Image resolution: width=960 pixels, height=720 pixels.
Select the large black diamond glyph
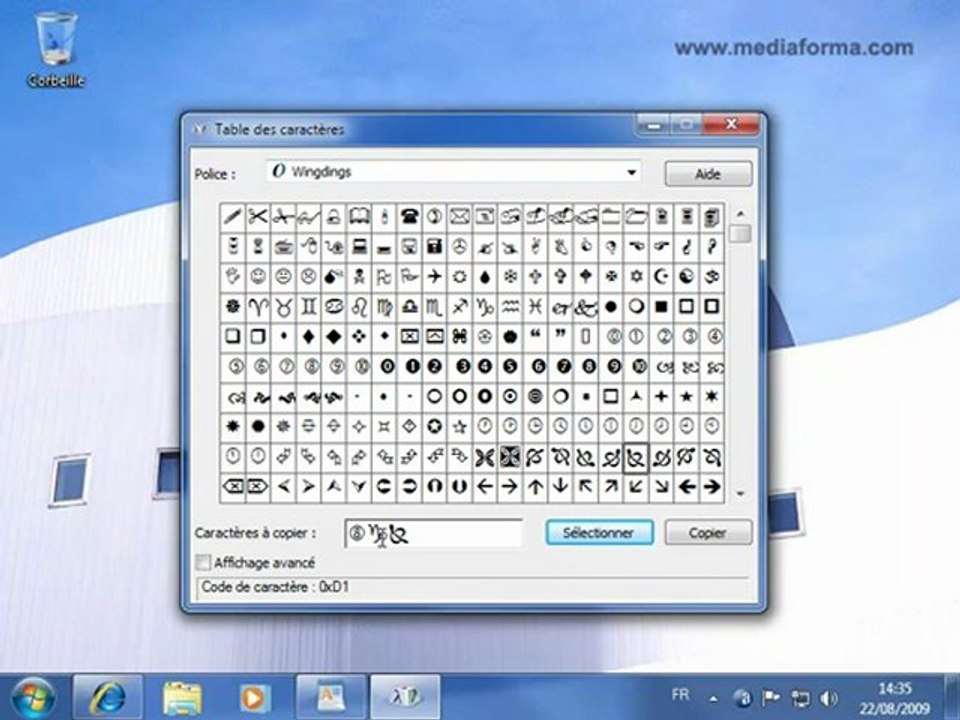[334, 337]
